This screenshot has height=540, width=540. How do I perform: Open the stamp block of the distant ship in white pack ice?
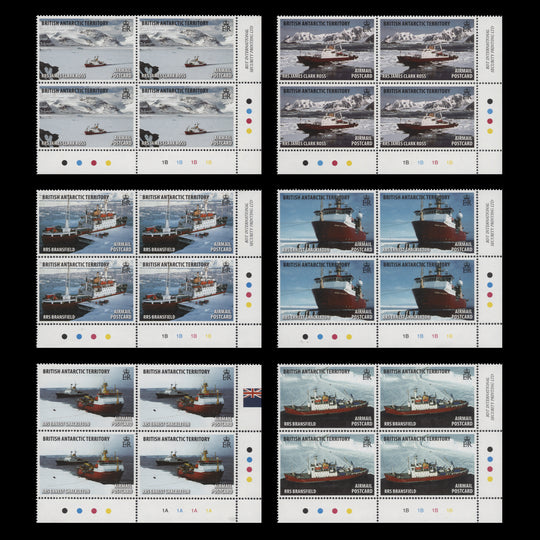pyautogui.click(x=149, y=95)
